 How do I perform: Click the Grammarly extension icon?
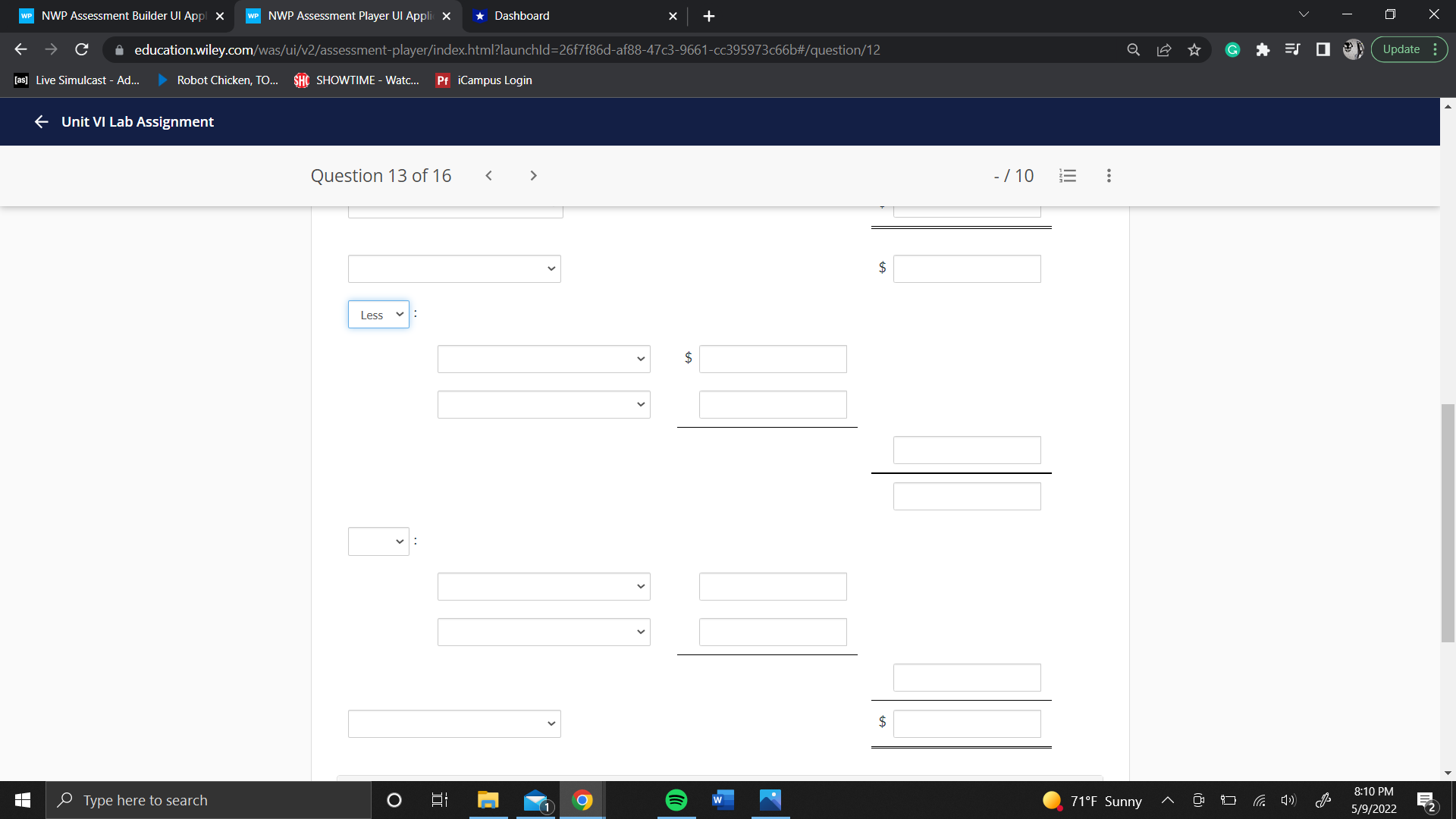(x=1232, y=49)
